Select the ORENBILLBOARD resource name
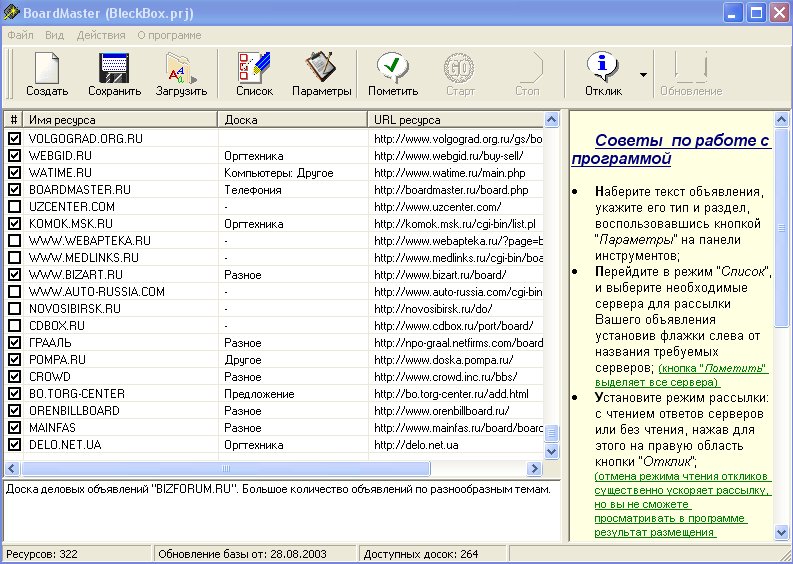The height and width of the screenshot is (564, 793). [74, 411]
